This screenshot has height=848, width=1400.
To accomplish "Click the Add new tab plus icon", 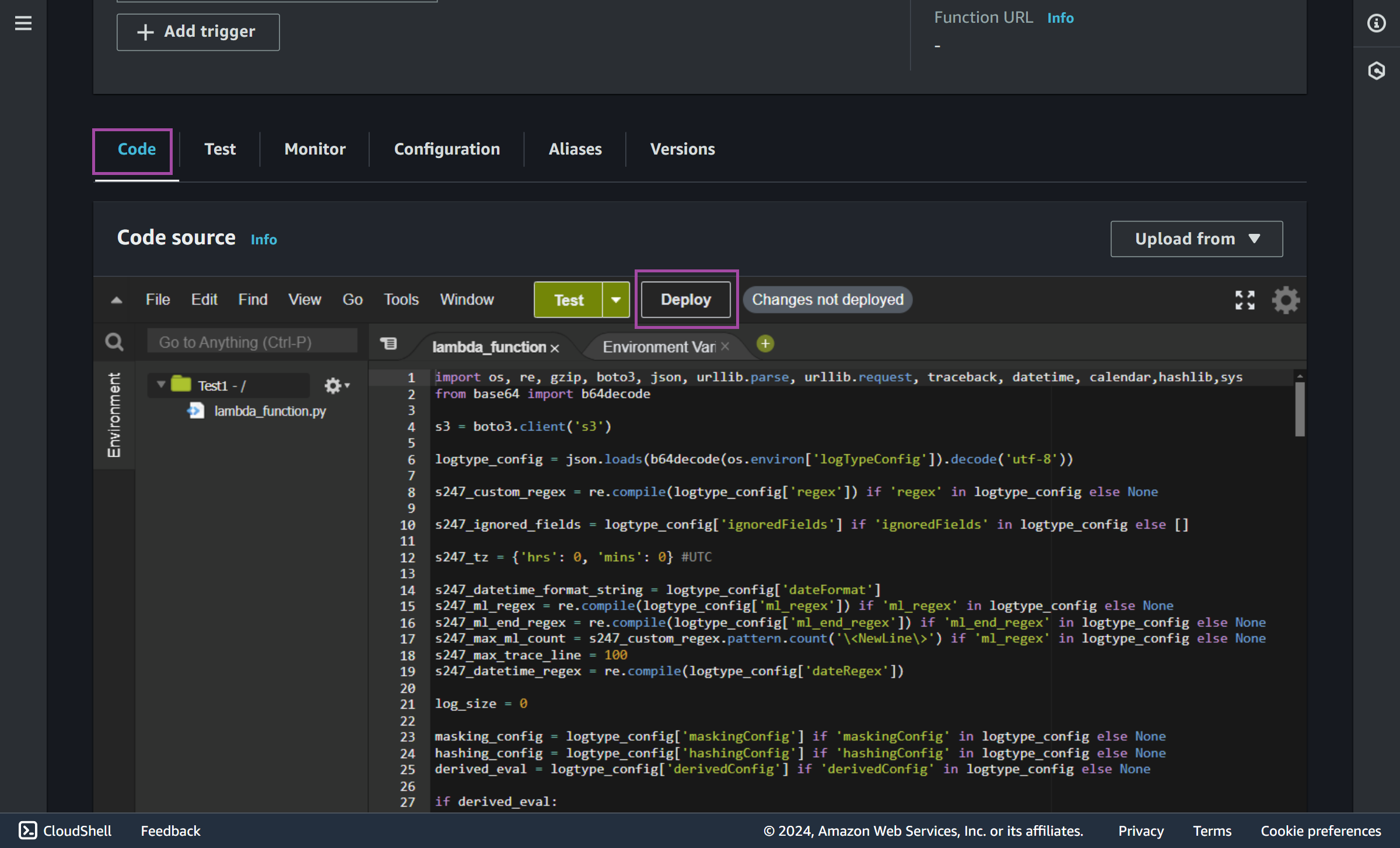I will coord(767,344).
